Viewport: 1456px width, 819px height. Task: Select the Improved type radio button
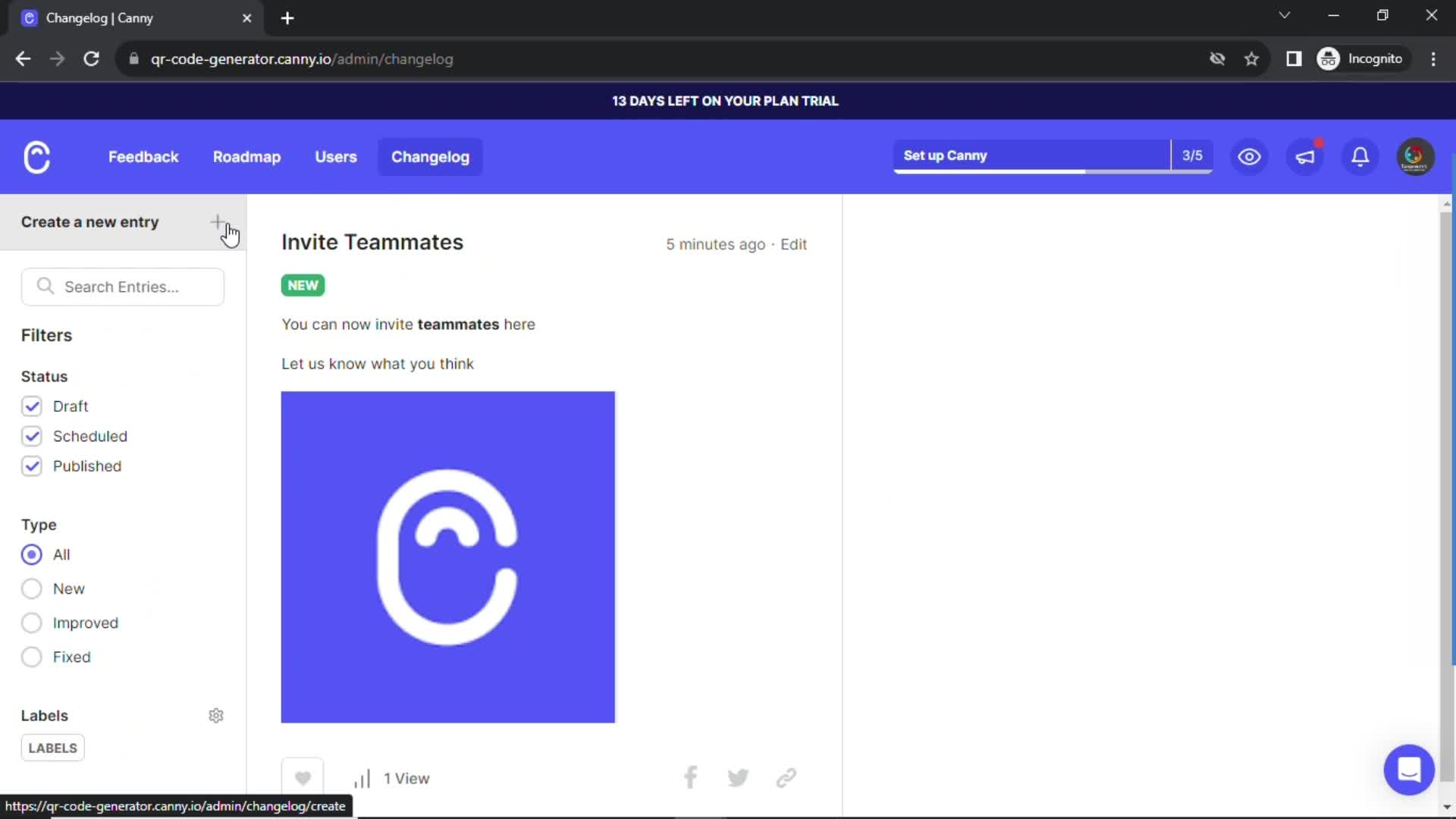point(30,623)
